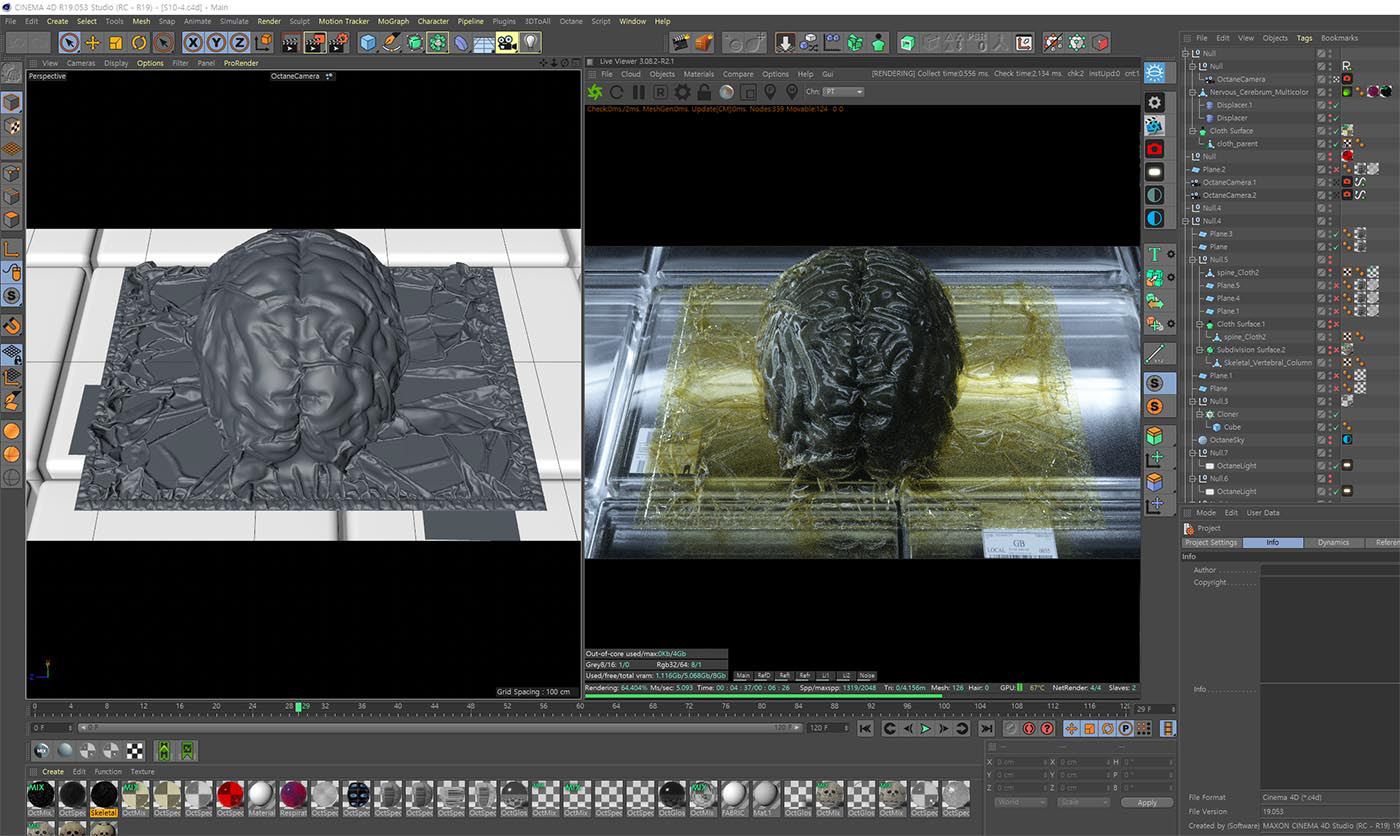Click Play Forwards in timeline
Screen dimensions: 1400x836
coord(925,729)
